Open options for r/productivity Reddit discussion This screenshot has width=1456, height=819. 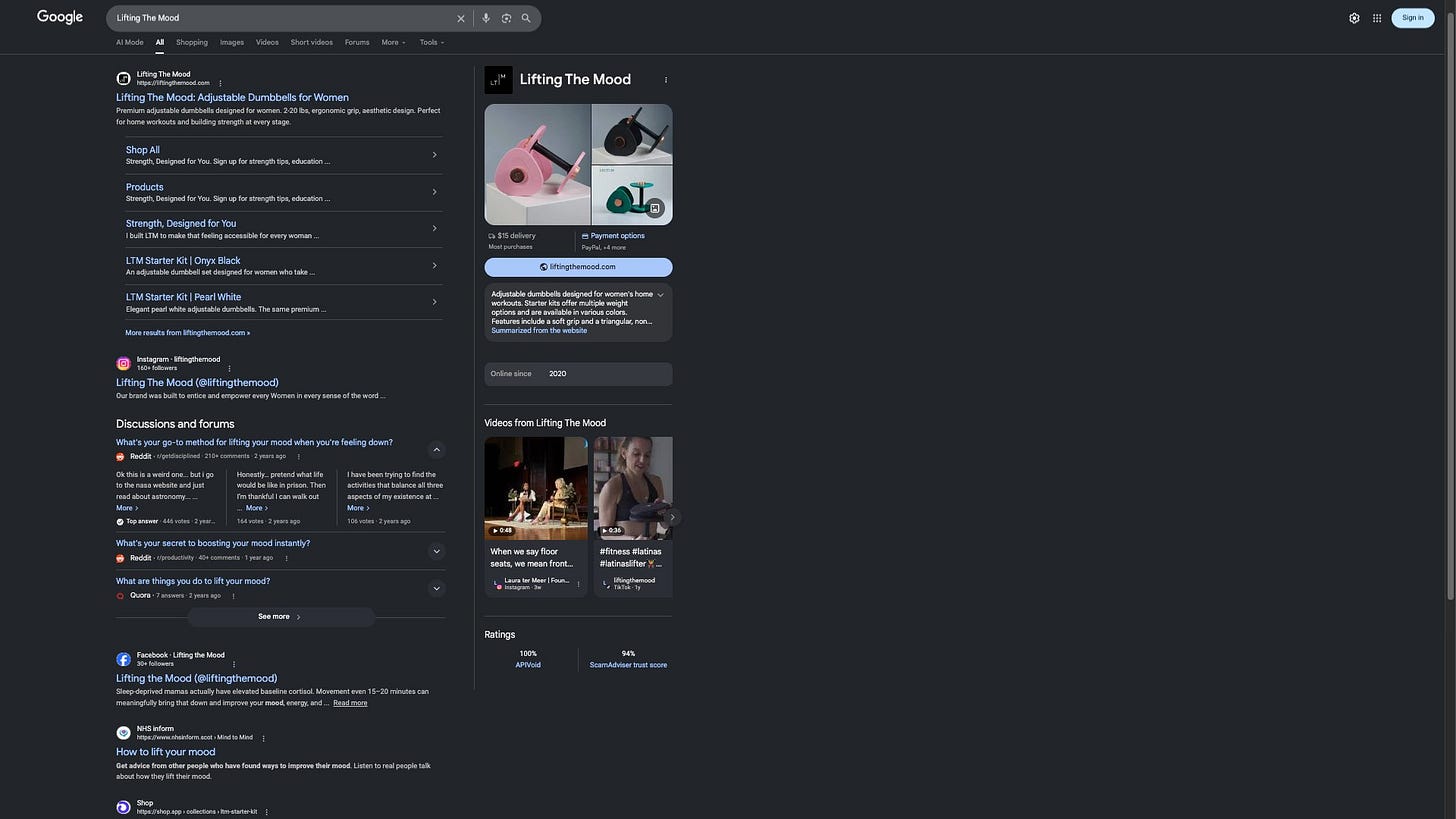[x=286, y=558]
